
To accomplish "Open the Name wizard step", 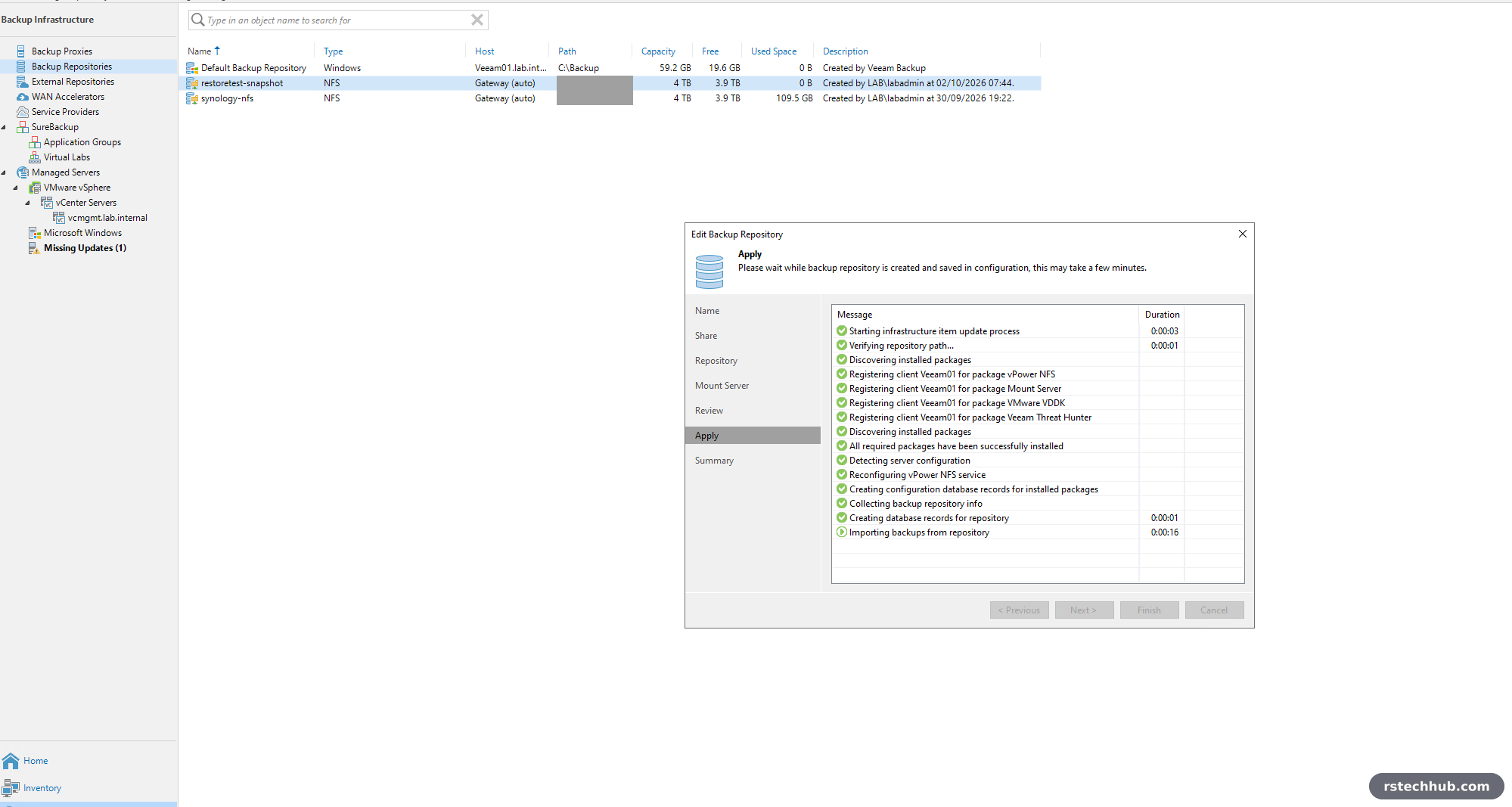I will (x=707, y=311).
